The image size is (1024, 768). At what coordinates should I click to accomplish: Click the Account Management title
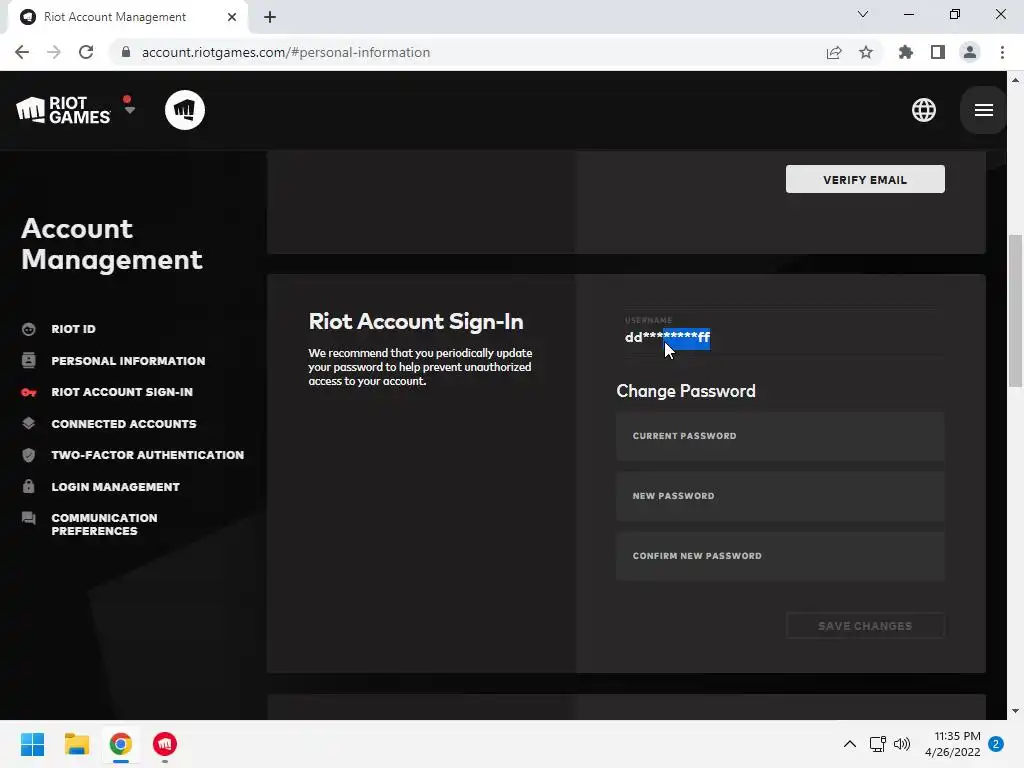[112, 244]
